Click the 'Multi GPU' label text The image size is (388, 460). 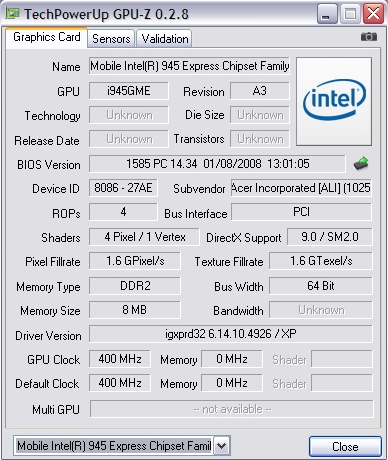pos(56,409)
